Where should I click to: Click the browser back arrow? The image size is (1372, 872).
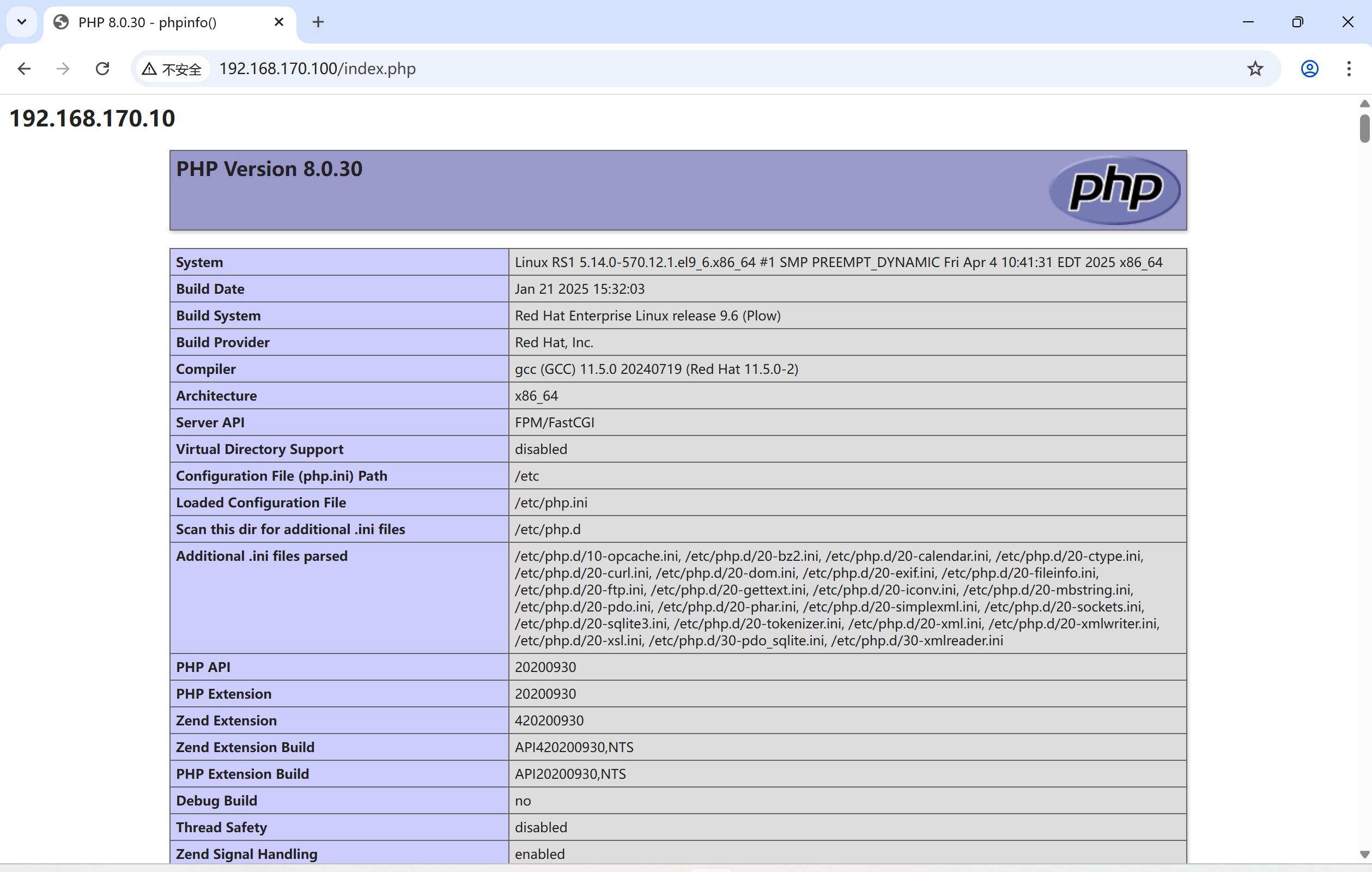(24, 69)
